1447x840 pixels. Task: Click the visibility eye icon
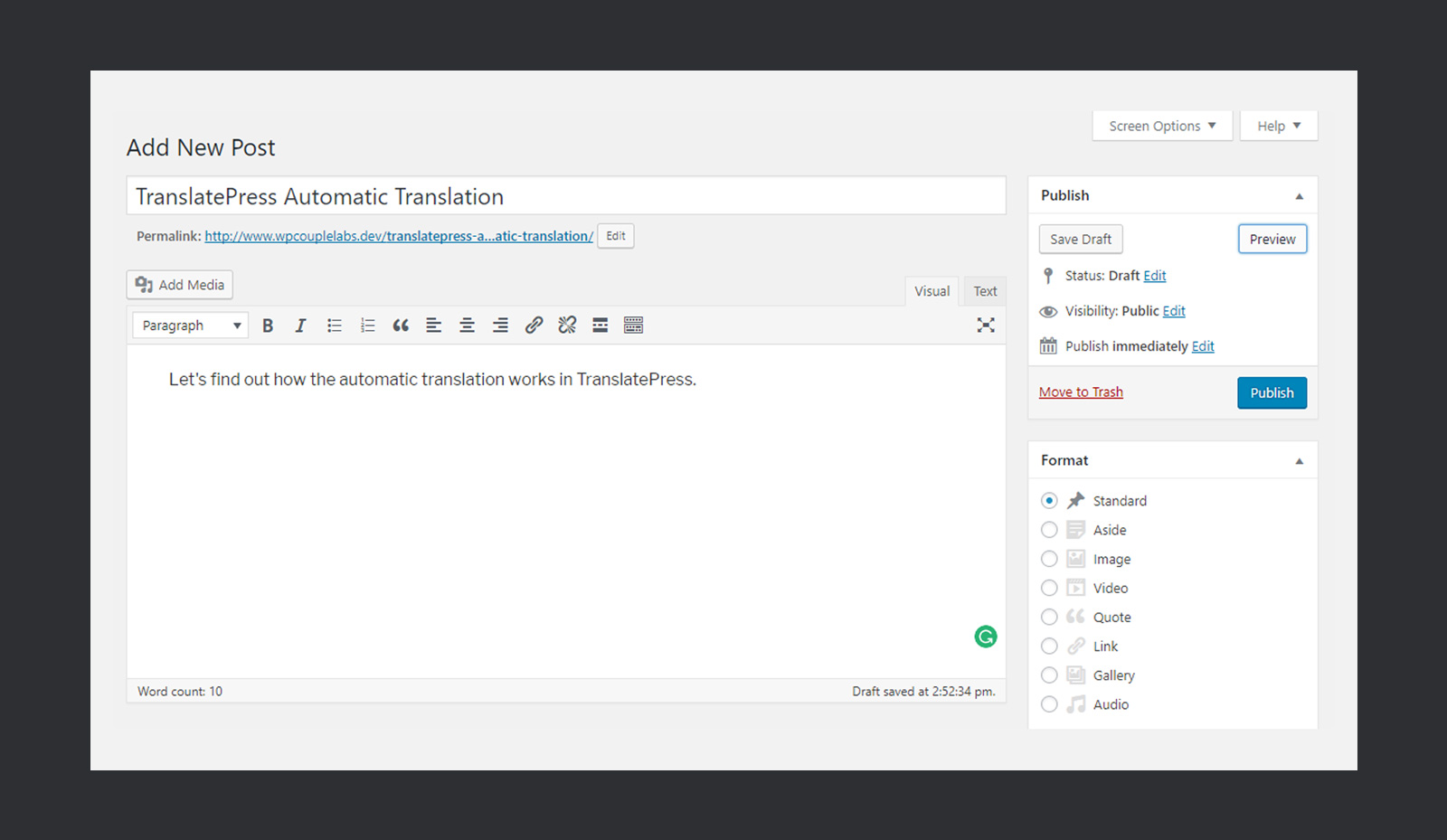pyautogui.click(x=1048, y=311)
